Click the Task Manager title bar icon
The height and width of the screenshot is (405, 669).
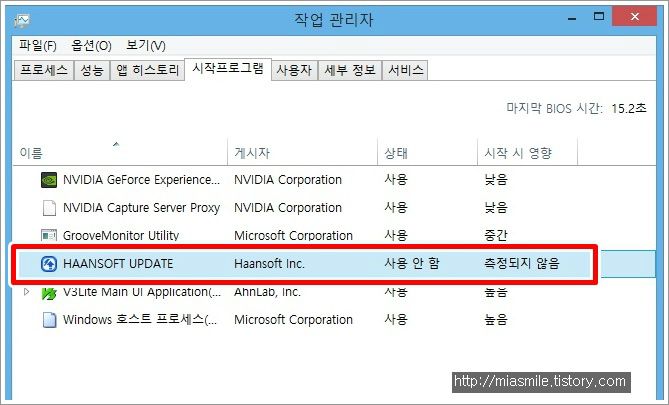22,20
